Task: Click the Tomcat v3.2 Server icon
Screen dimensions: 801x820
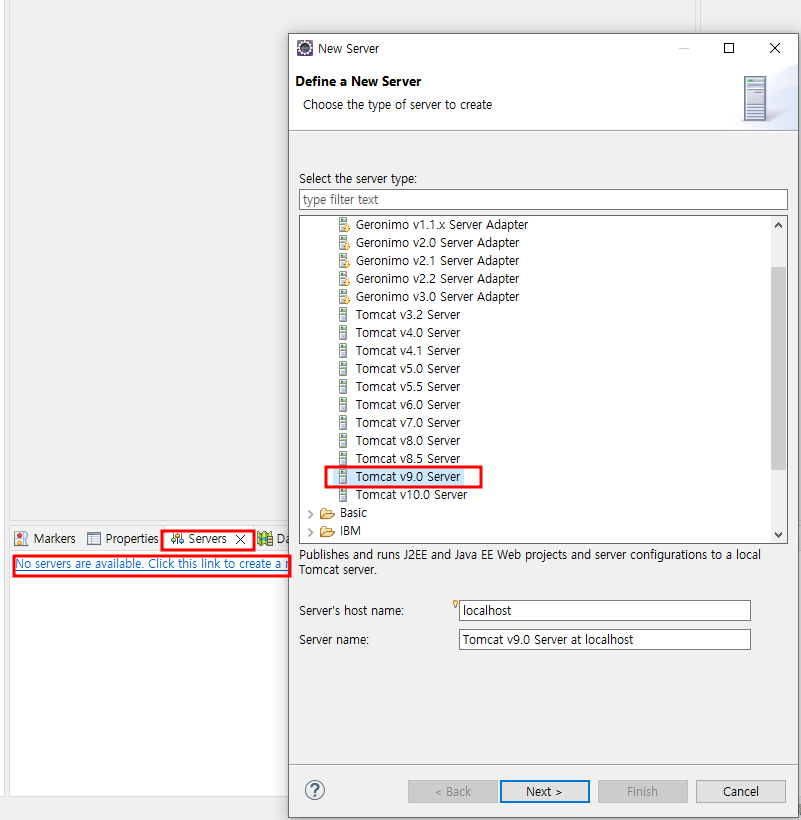Action: pos(343,315)
